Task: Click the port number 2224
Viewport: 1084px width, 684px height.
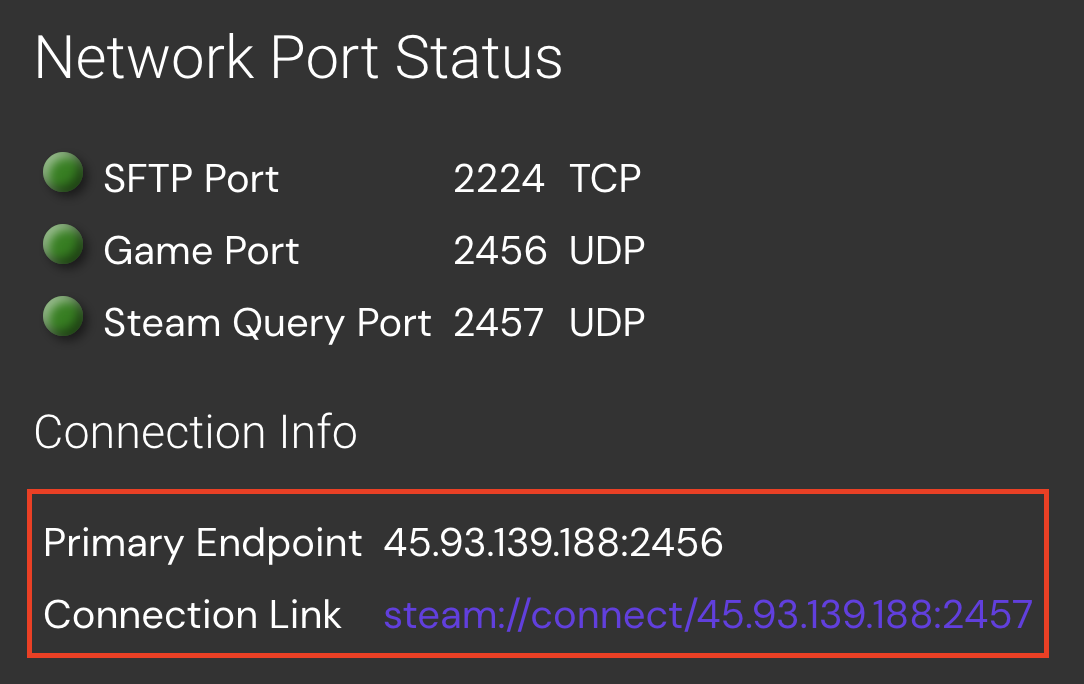Action: (x=500, y=178)
